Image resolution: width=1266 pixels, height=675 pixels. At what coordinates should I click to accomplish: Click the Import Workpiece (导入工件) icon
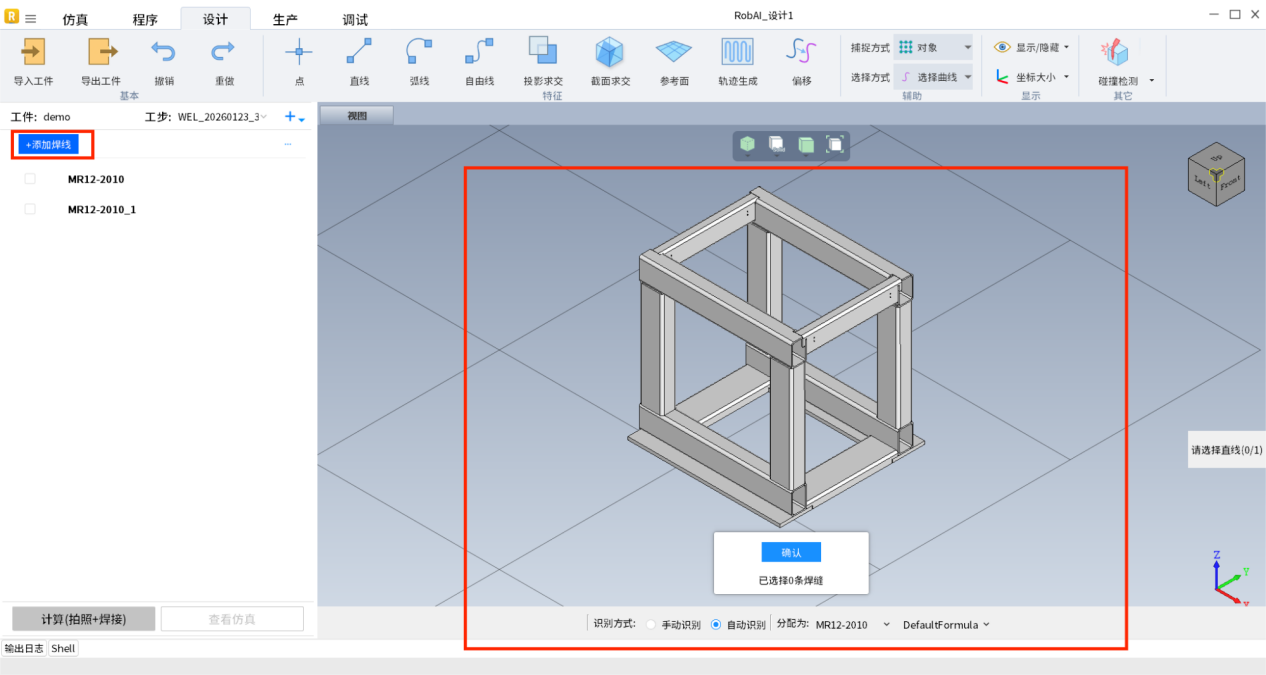(x=33, y=53)
